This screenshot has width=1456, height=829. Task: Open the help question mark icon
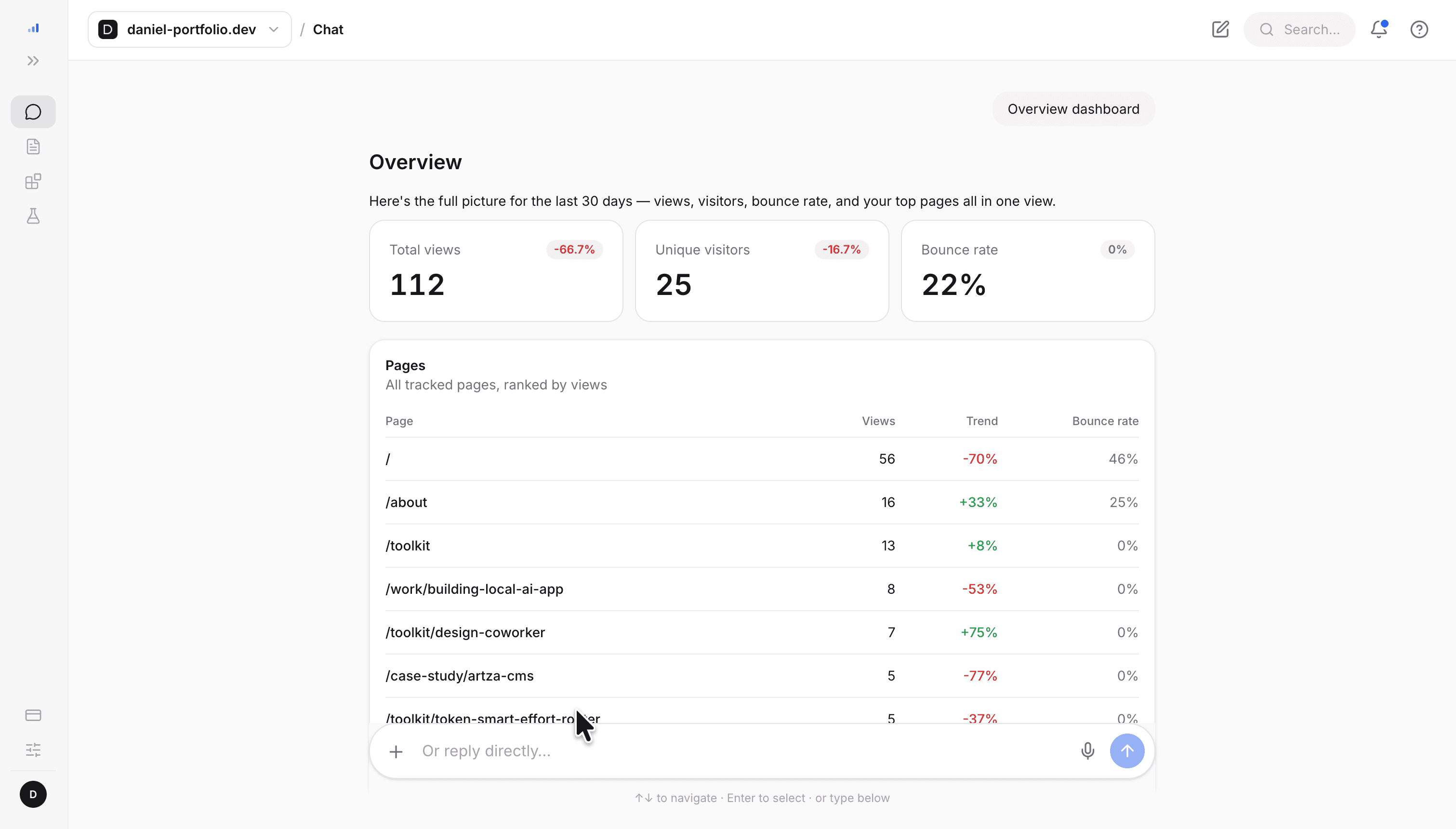tap(1419, 29)
